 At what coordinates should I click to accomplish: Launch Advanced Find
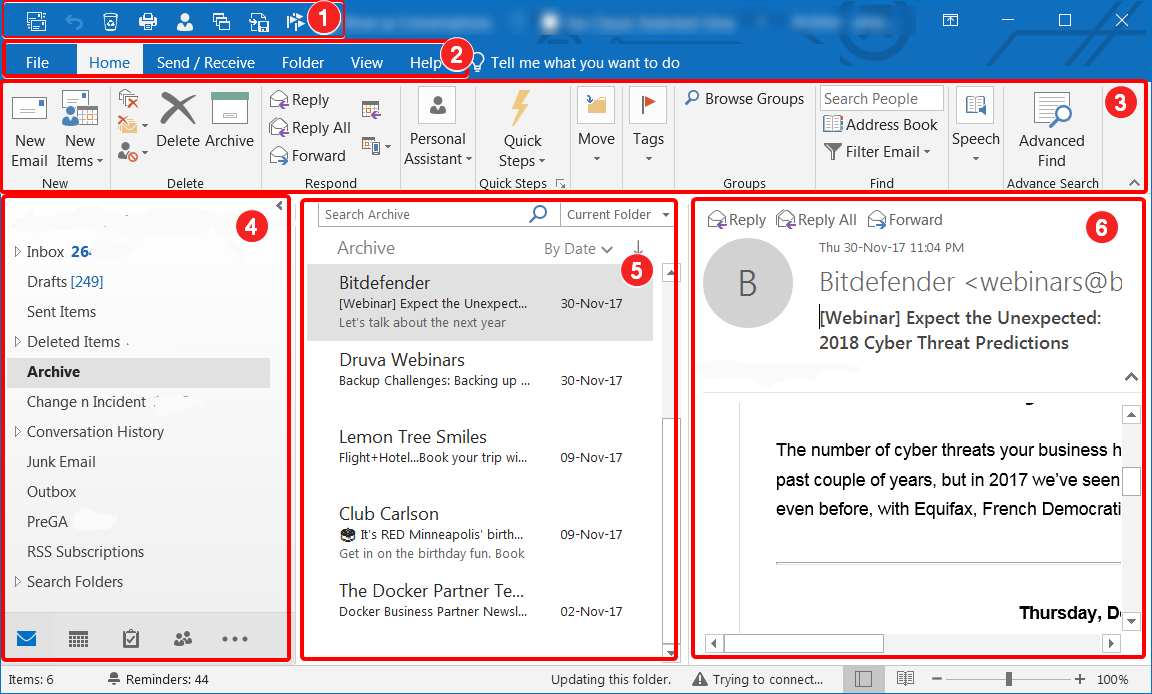[1051, 130]
